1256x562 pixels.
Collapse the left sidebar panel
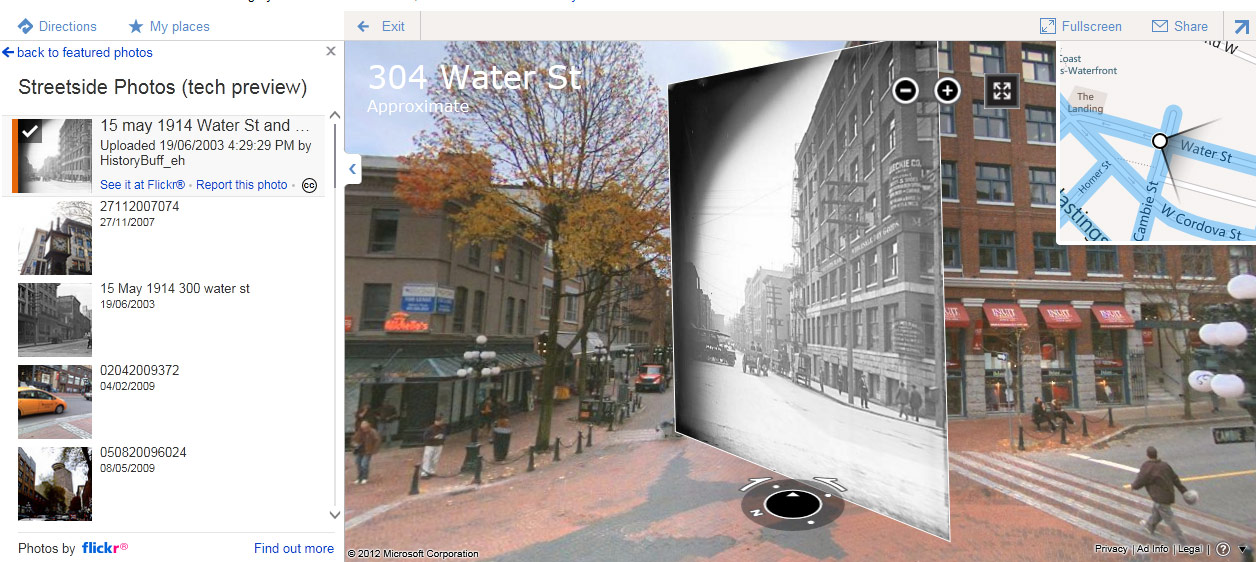[x=352, y=169]
